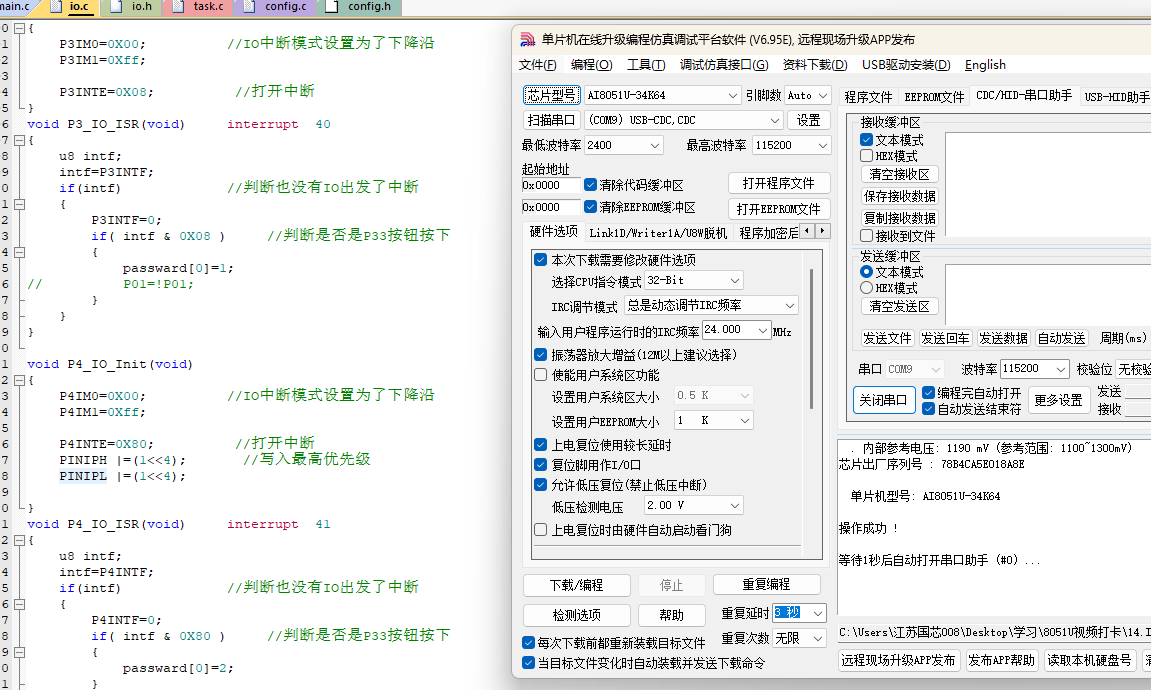Collapse the P4_IO_Init function fold marker

click(20, 380)
